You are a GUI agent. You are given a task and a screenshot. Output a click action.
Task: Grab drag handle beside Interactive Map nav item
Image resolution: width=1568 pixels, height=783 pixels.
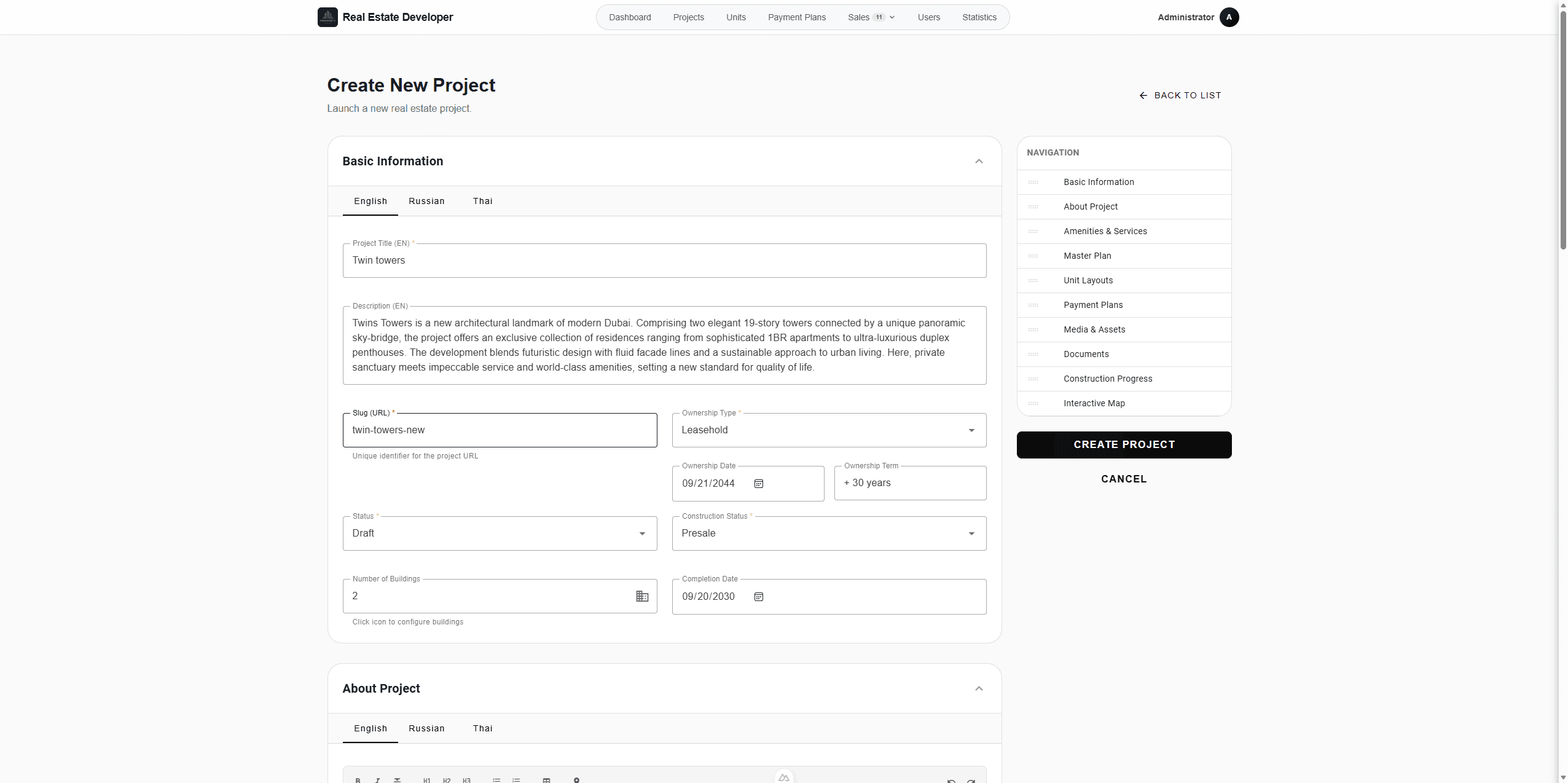pyautogui.click(x=1033, y=403)
